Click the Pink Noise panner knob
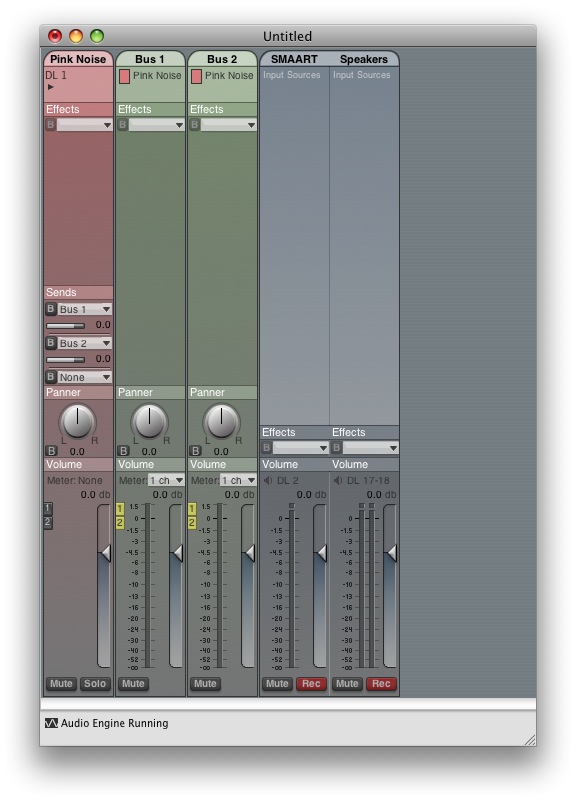Image resolution: width=576 pixels, height=801 pixels. pyautogui.click(x=78, y=421)
